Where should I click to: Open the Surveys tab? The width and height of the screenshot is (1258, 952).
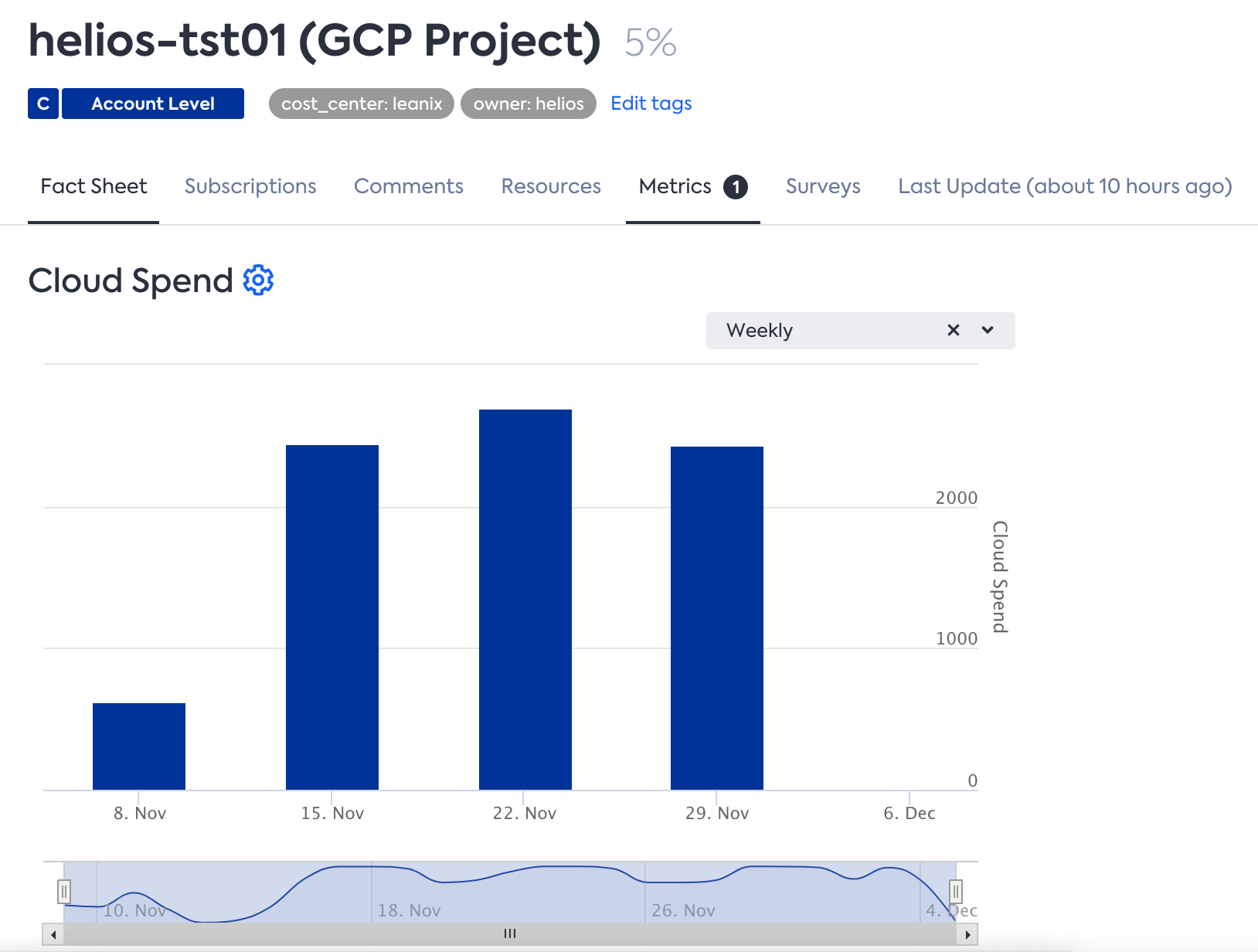[x=823, y=186]
